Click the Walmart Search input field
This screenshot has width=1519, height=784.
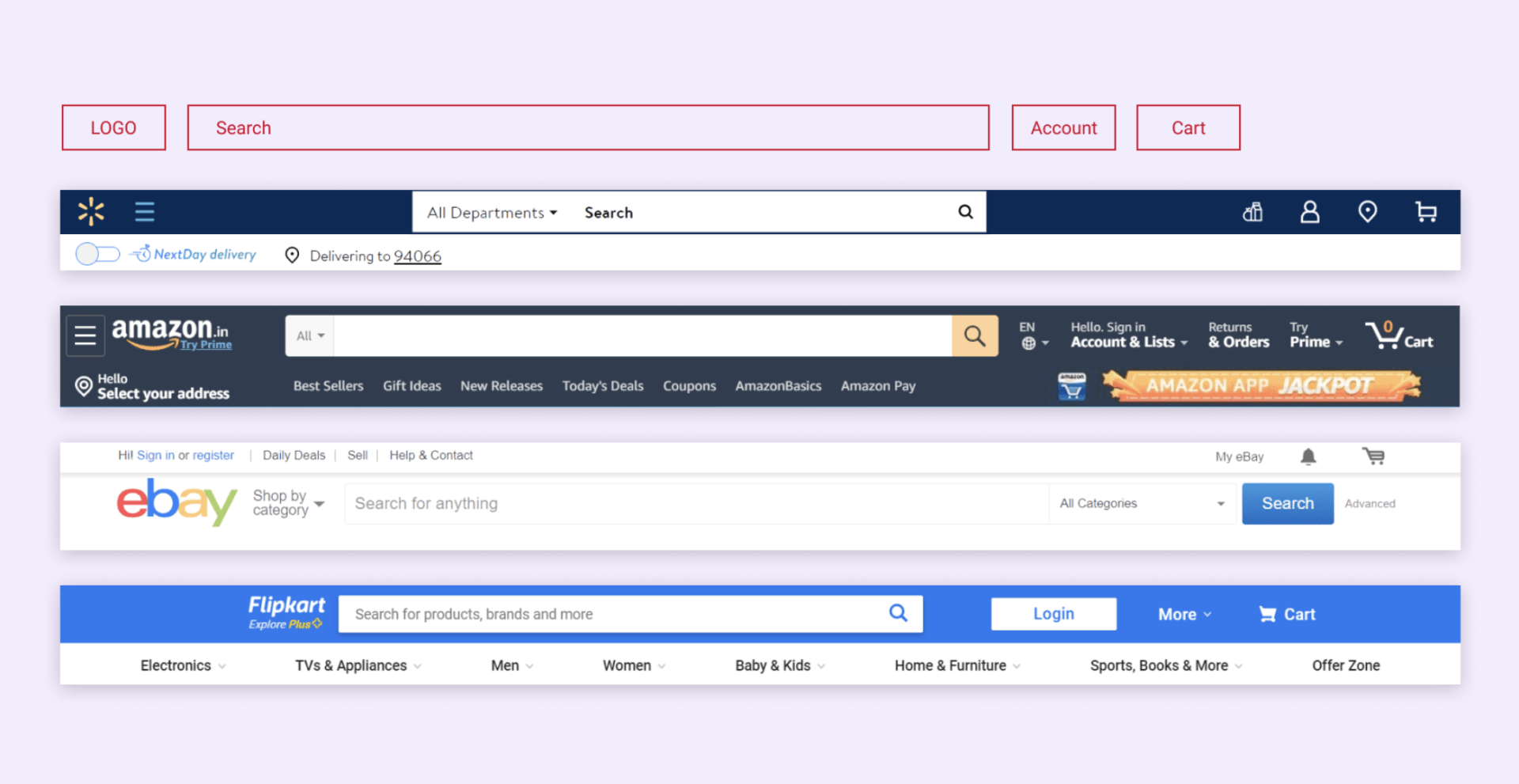(x=759, y=213)
